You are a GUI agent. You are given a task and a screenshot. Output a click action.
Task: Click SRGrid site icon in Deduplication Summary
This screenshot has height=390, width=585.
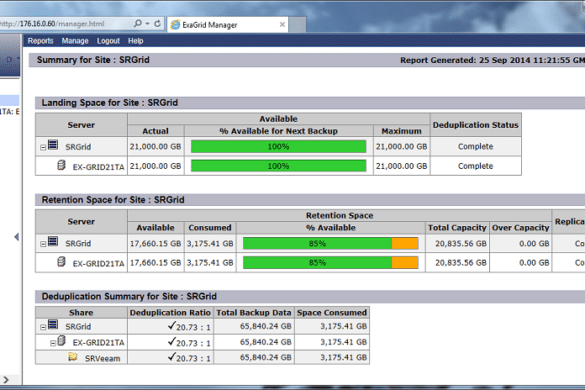(53, 324)
